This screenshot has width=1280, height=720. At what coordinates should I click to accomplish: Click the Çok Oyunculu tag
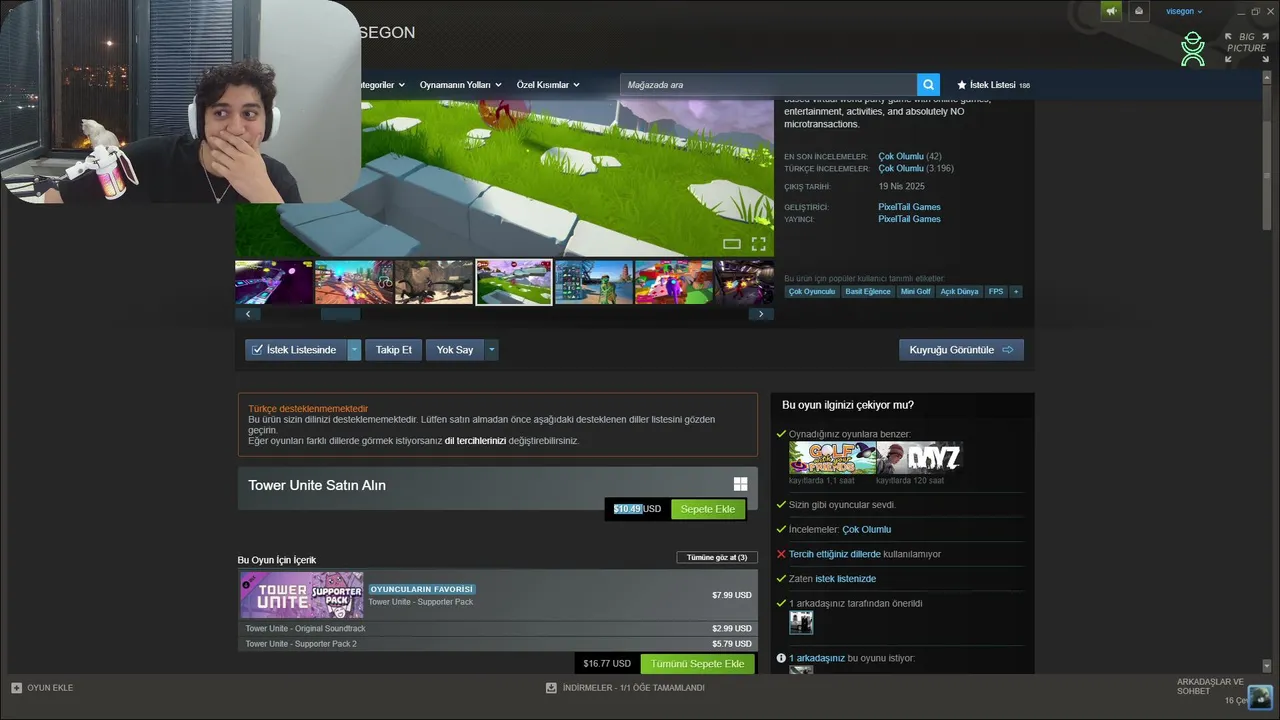point(812,292)
